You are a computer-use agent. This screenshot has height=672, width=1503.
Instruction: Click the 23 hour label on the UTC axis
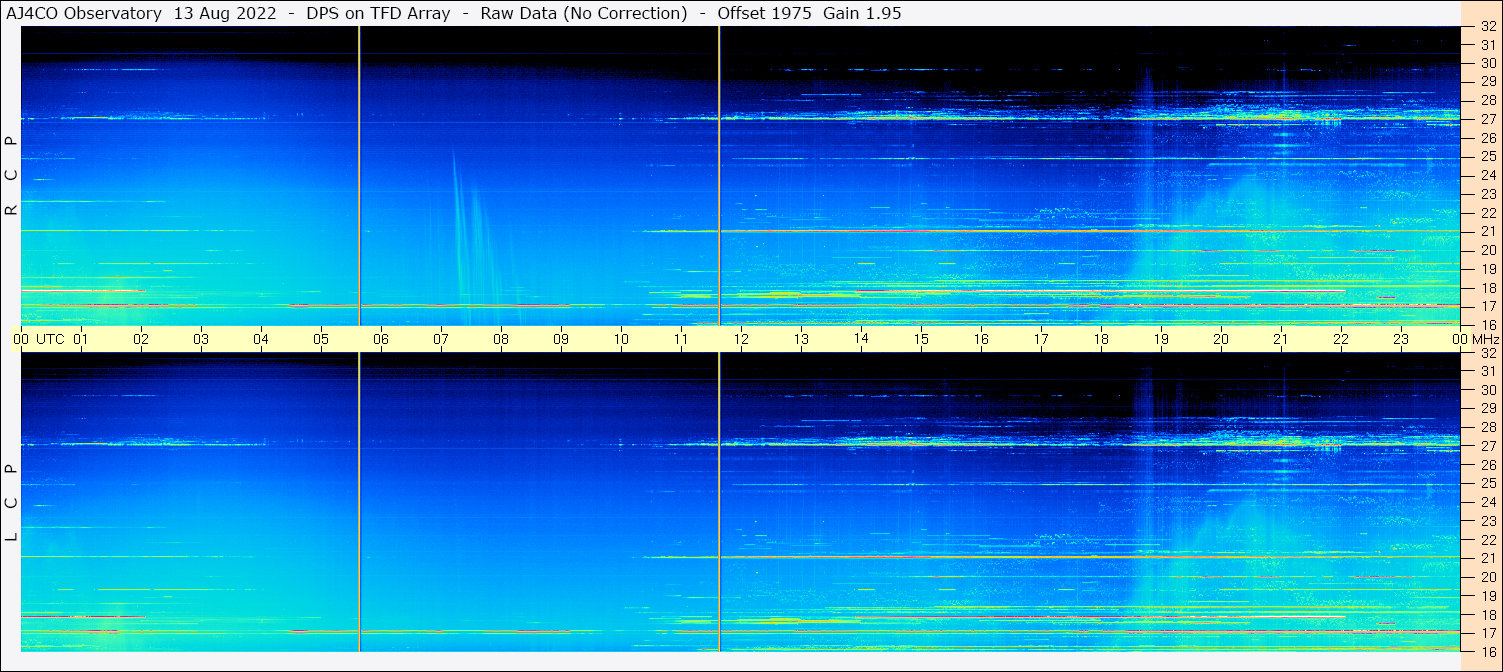pos(1401,339)
